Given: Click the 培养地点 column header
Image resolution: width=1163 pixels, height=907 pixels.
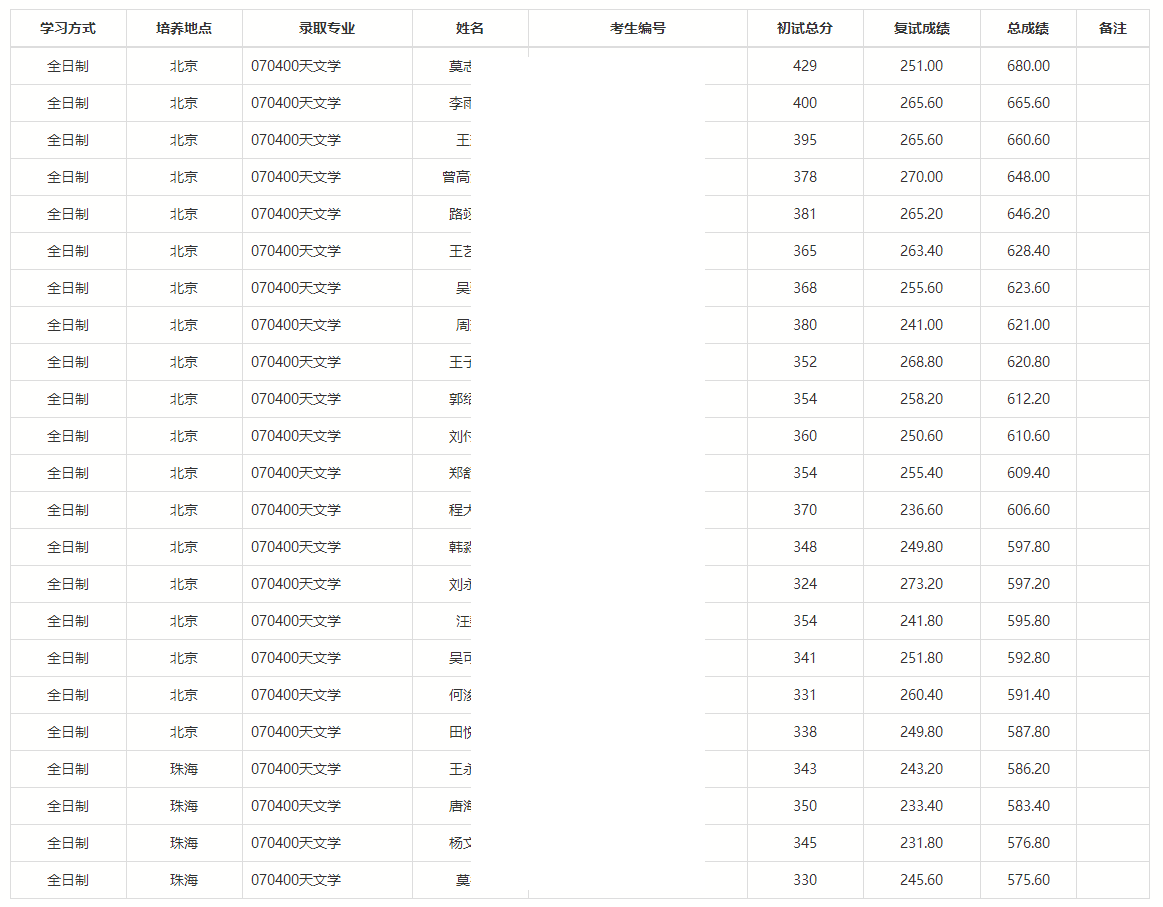Looking at the screenshot, I should (184, 28).
